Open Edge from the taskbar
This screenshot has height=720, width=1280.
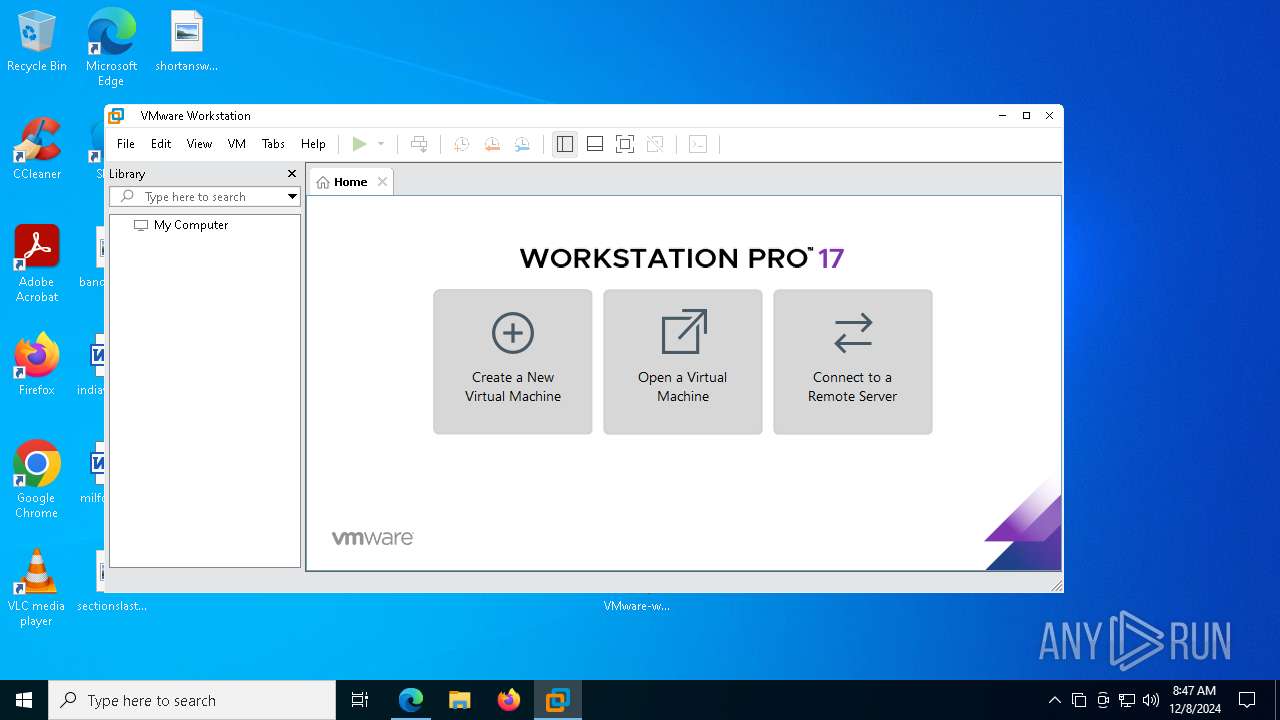[411, 700]
